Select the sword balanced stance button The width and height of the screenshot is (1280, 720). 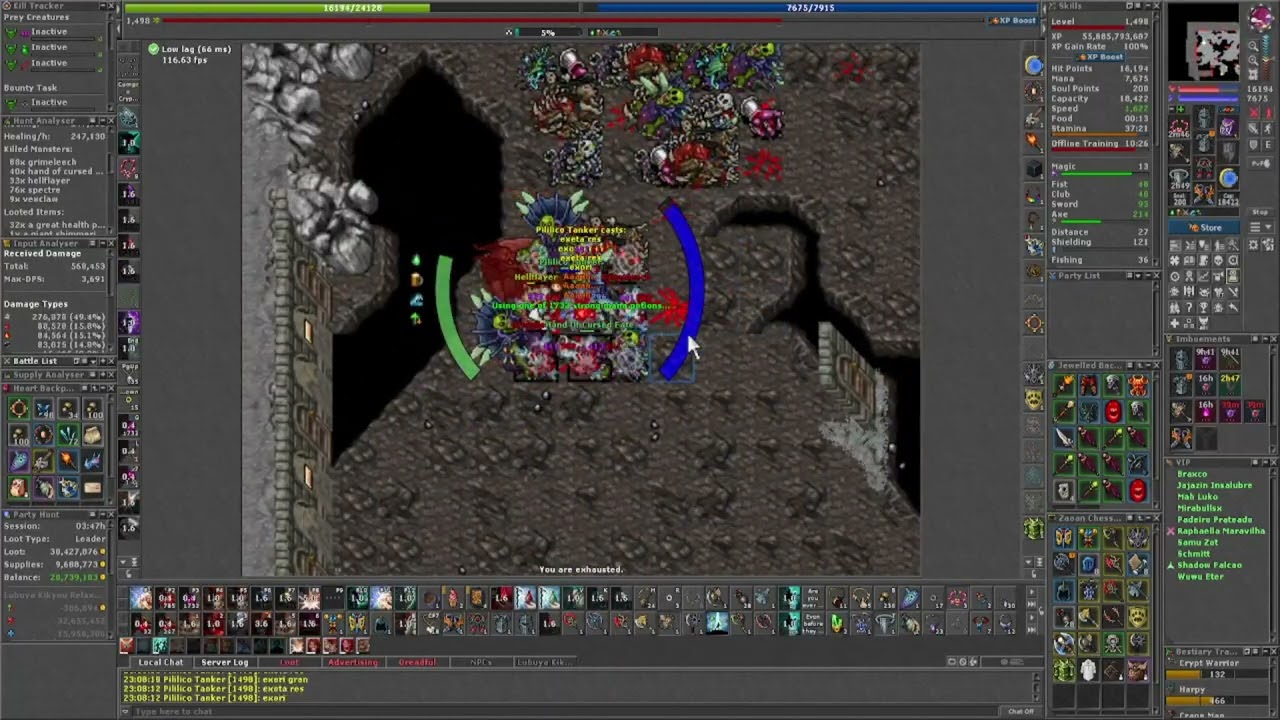click(1254, 129)
